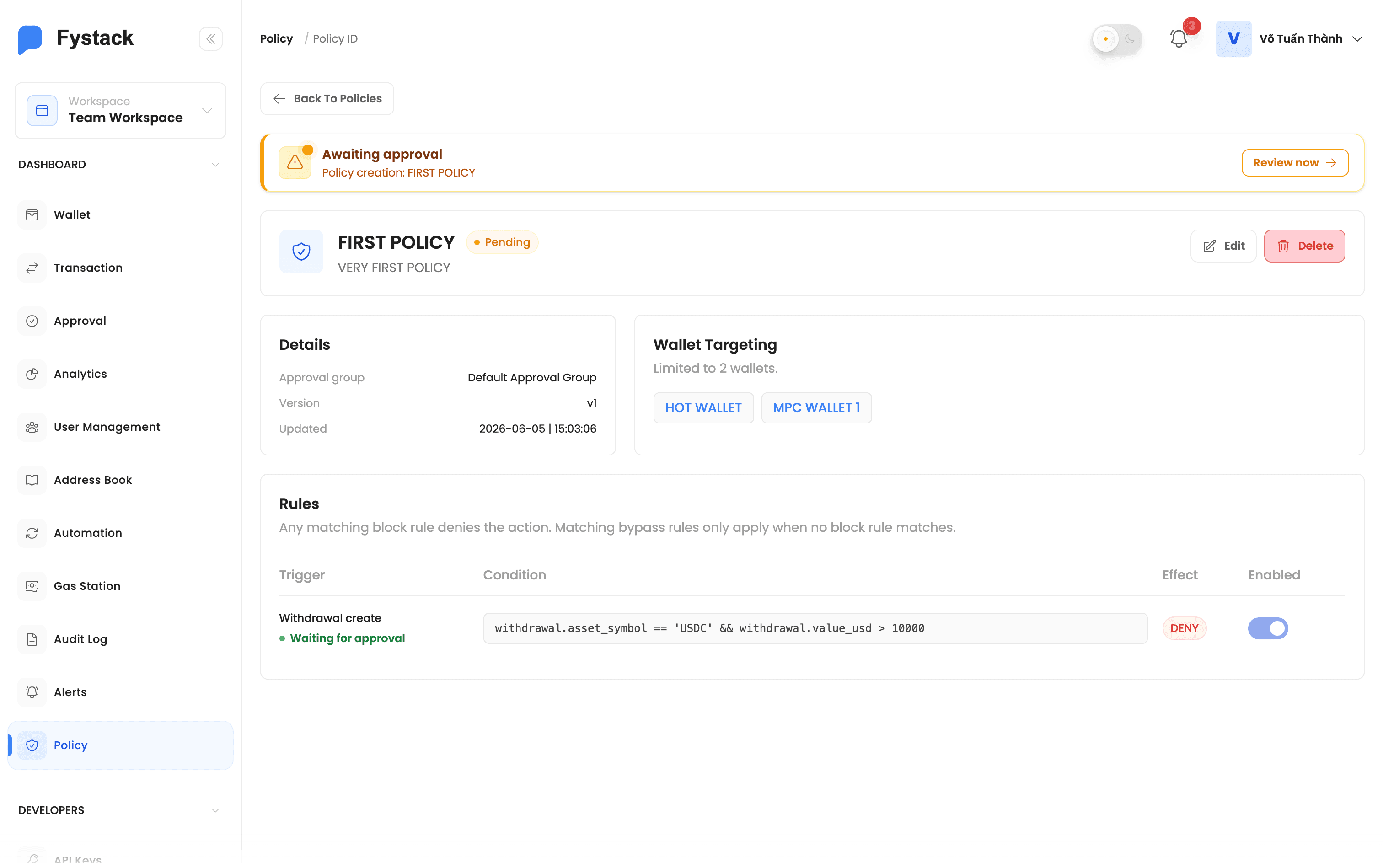Click the DENY effect badge
1383x868 pixels.
[x=1185, y=628]
